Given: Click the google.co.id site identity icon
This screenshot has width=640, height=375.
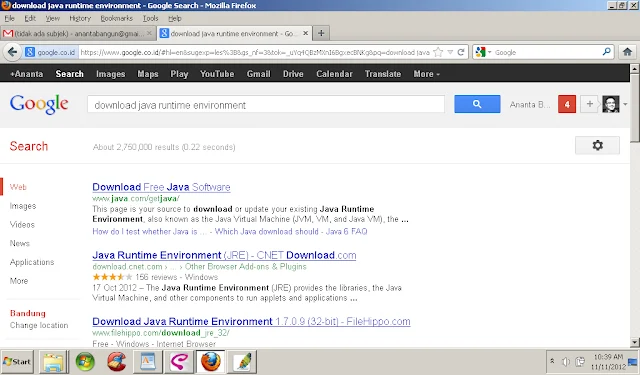Looking at the screenshot, I should tap(51, 52).
